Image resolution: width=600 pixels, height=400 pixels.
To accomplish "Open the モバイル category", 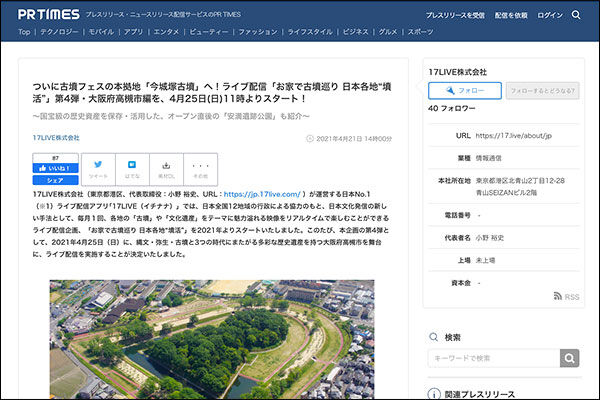I will pos(101,32).
